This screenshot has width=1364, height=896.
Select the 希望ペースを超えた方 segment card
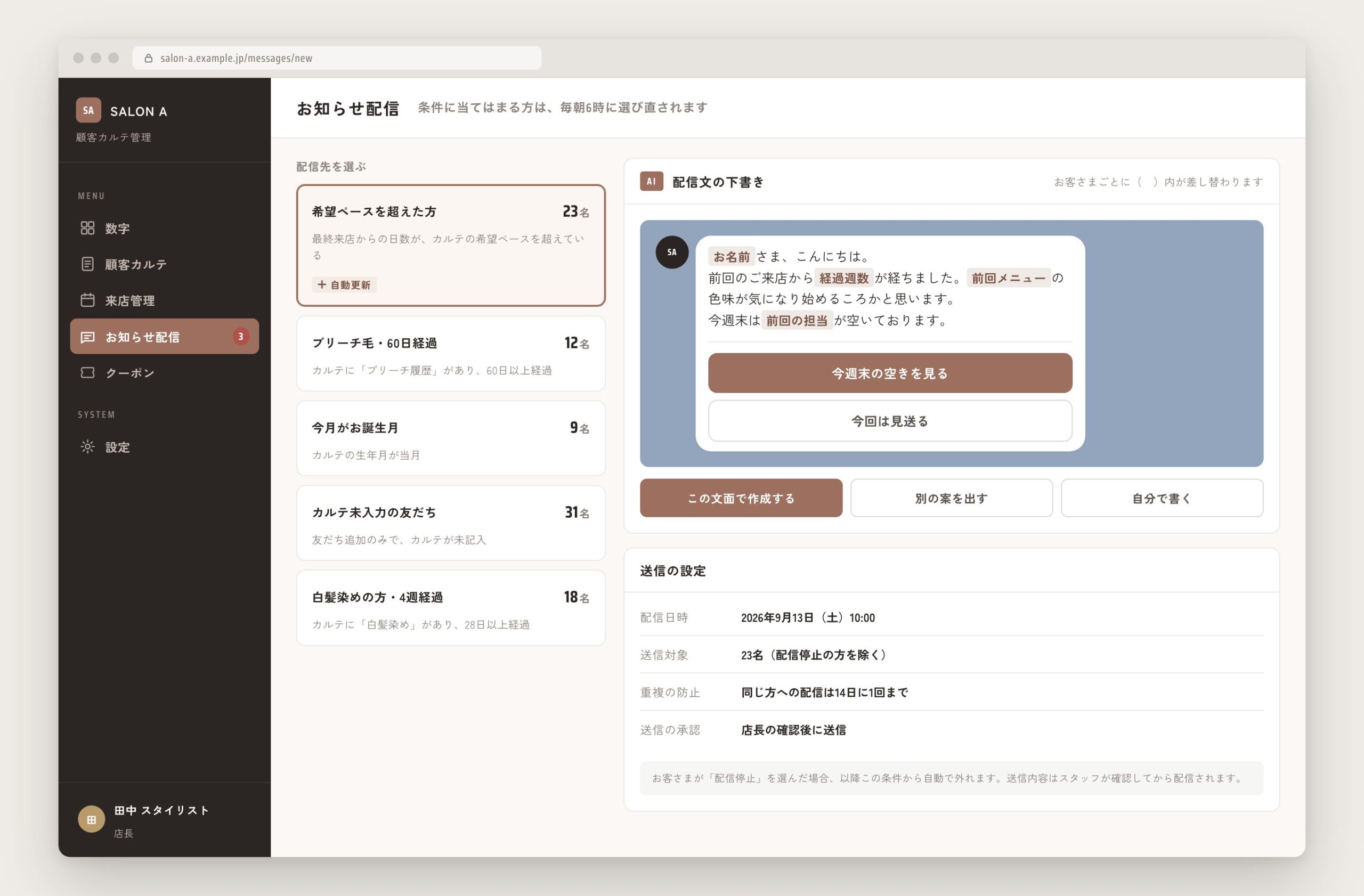(450, 245)
